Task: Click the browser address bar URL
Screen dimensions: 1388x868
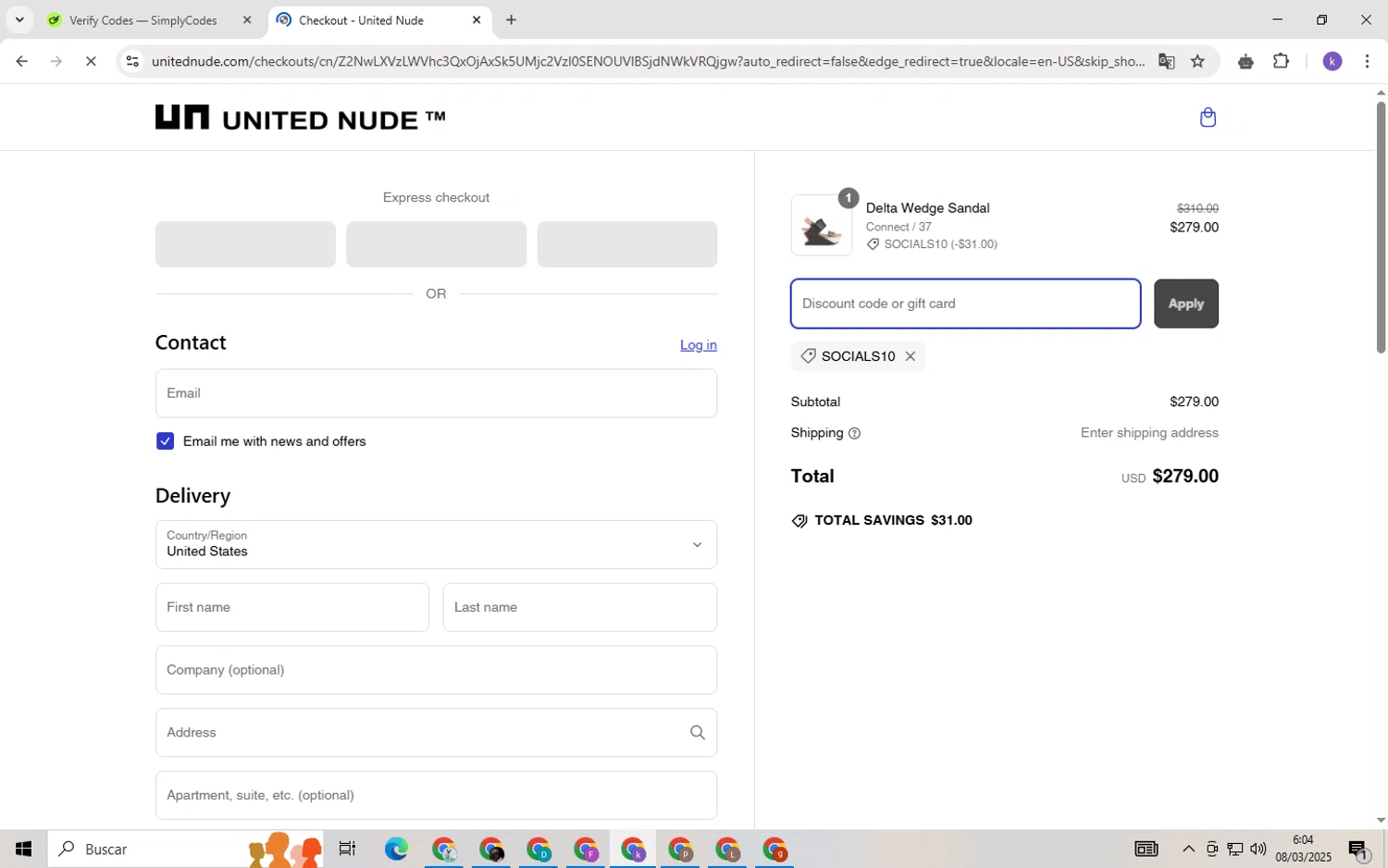Action: point(648,61)
